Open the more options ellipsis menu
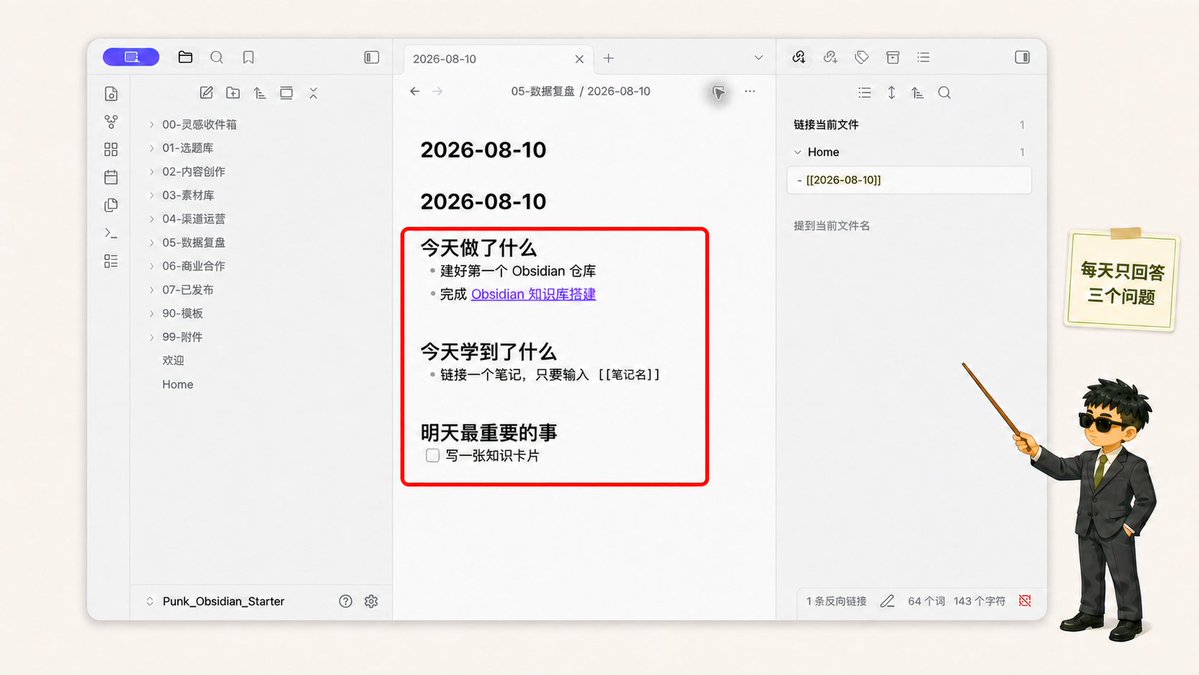Viewport: 1199px width, 675px height. 750,91
